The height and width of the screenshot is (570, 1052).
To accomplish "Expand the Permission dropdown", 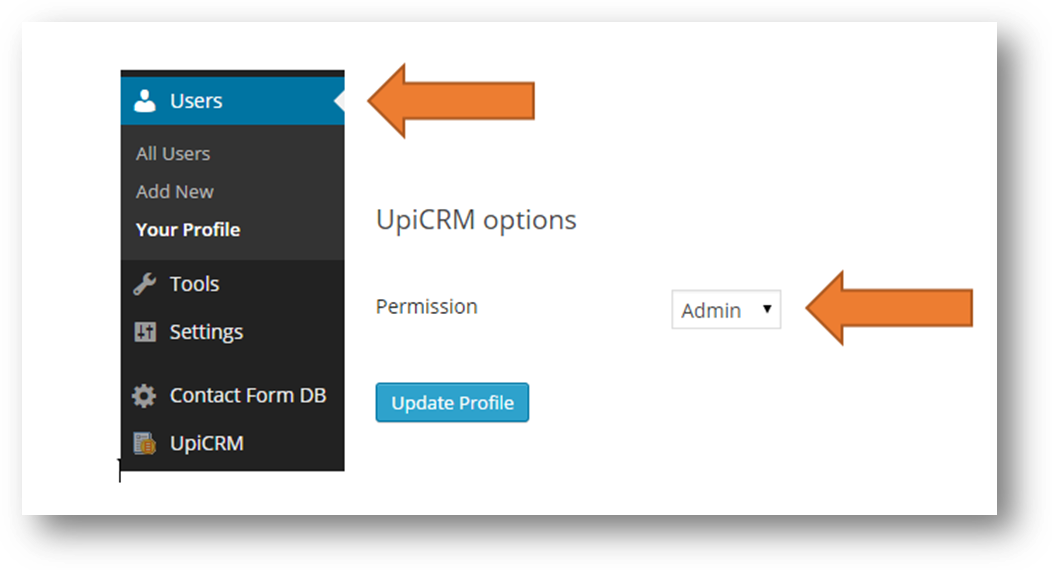I will 726,309.
